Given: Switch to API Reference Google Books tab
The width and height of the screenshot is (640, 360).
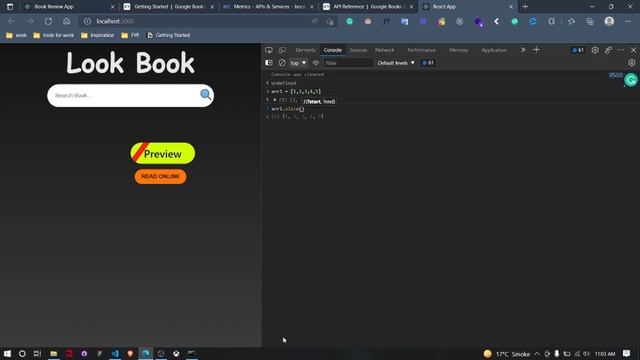Looking at the screenshot, I should (367, 7).
